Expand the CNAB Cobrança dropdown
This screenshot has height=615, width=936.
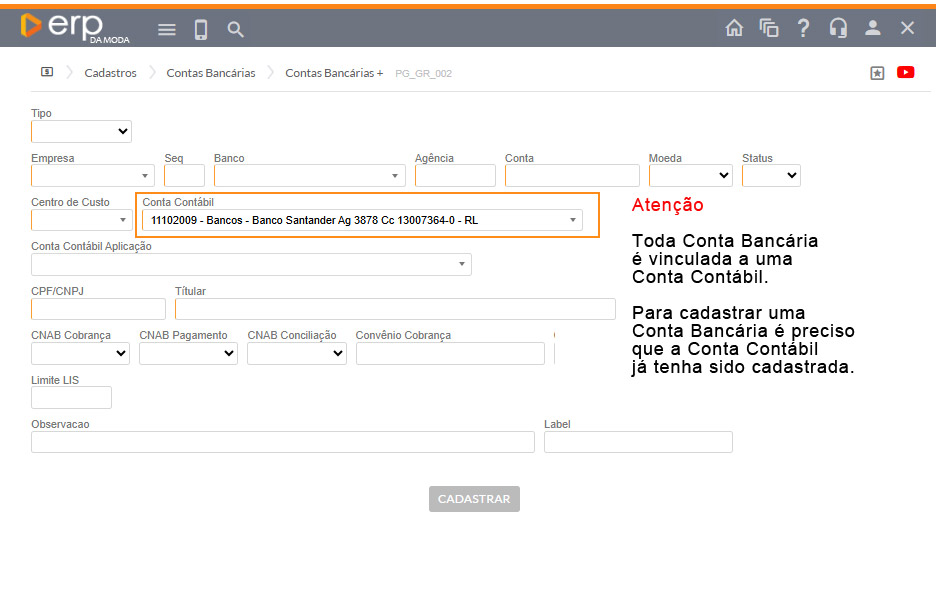[80, 353]
